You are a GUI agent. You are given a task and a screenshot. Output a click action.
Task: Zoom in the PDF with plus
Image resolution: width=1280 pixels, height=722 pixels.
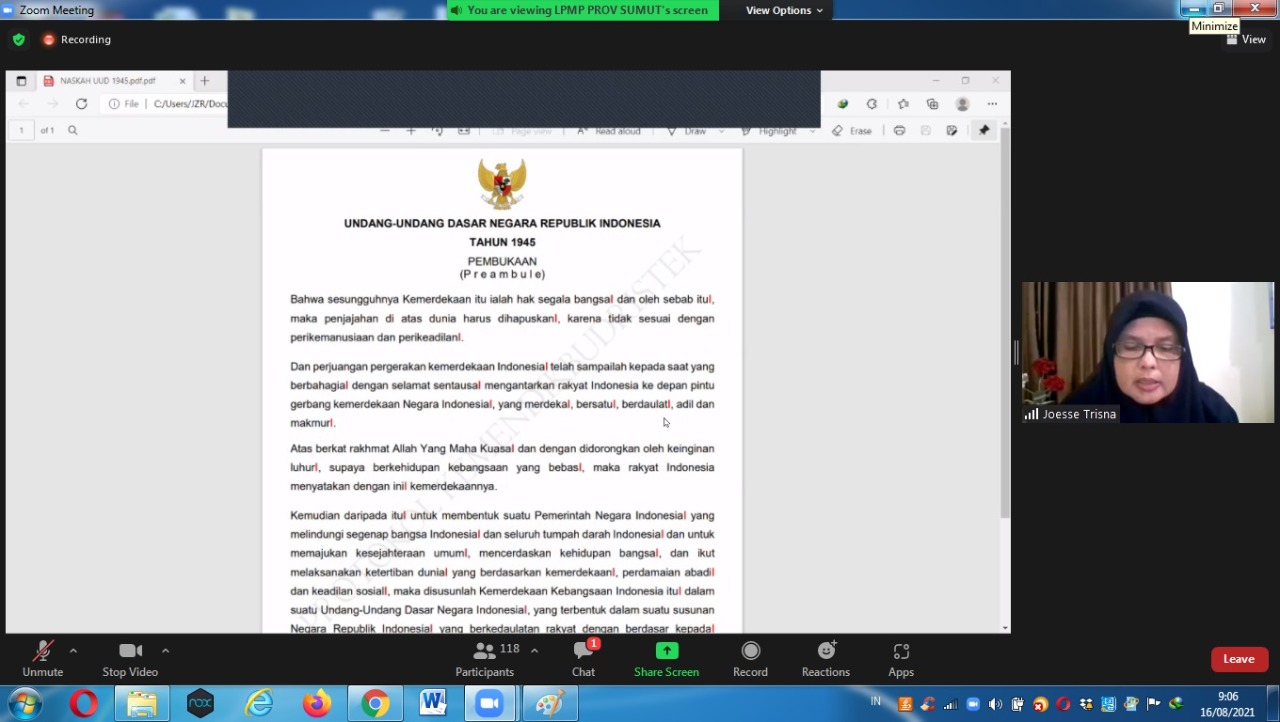(410, 131)
